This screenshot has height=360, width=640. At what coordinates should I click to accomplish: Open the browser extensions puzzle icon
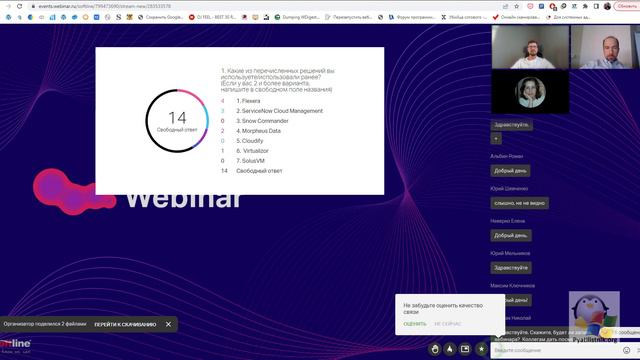coord(585,6)
